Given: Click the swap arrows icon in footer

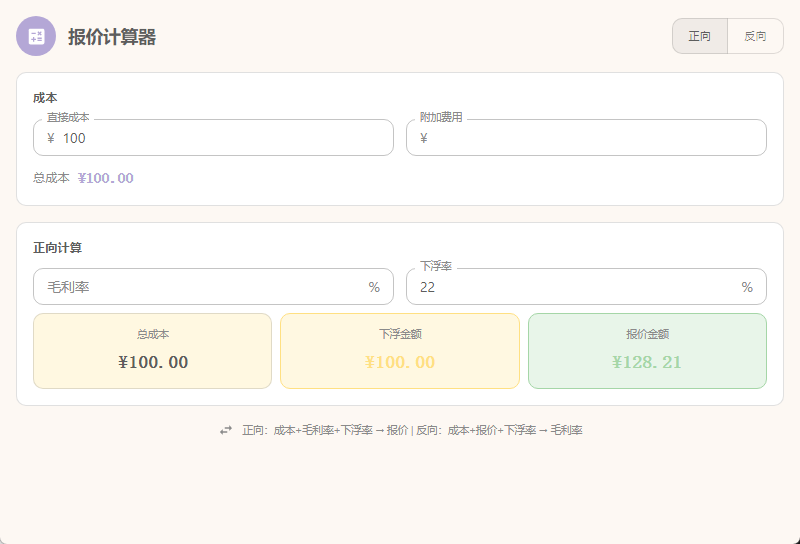Looking at the screenshot, I should click(226, 430).
